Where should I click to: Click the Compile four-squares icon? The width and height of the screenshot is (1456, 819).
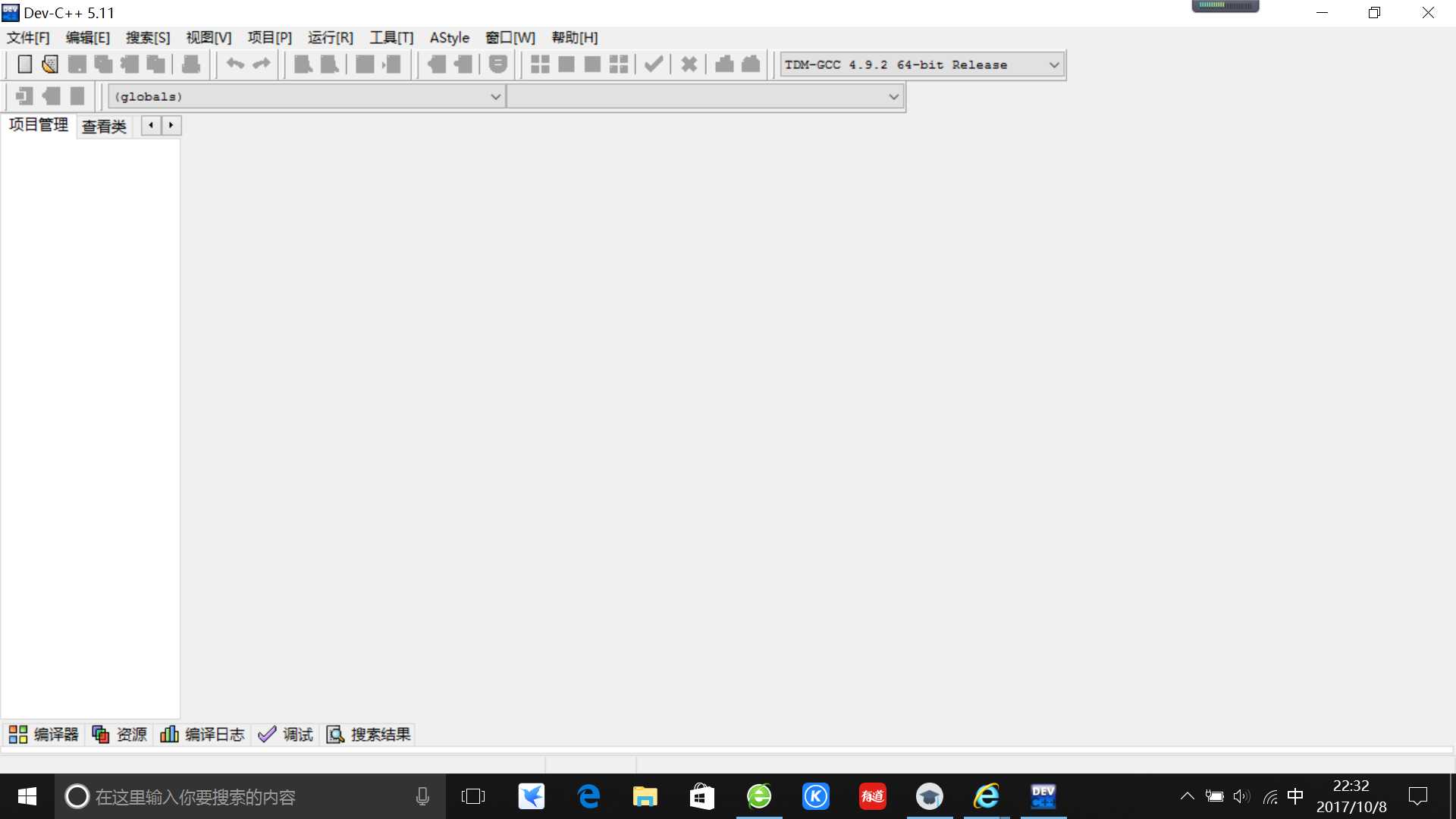tap(540, 64)
